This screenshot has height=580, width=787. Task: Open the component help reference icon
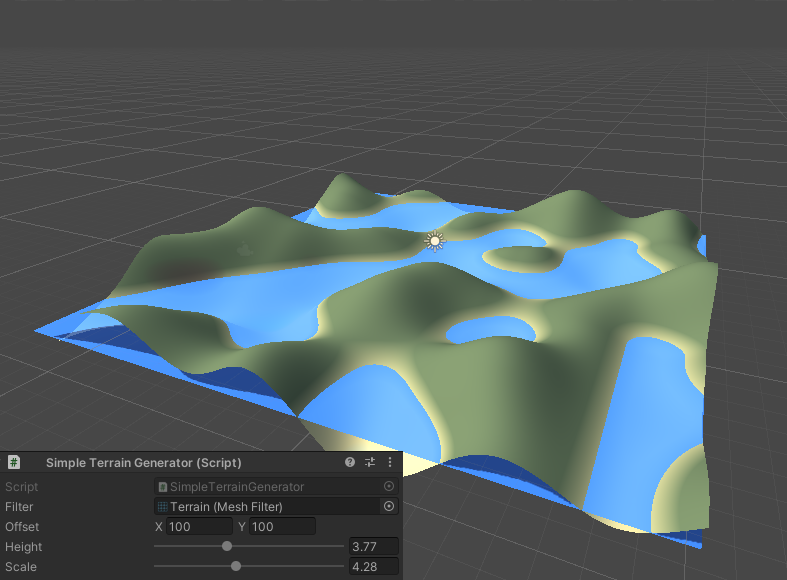click(x=350, y=462)
